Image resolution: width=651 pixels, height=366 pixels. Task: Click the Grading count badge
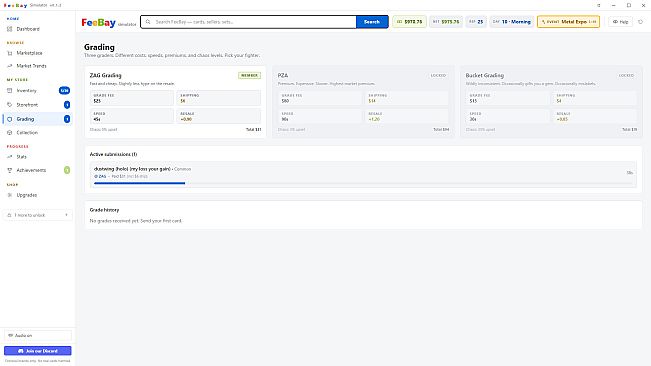click(x=67, y=119)
